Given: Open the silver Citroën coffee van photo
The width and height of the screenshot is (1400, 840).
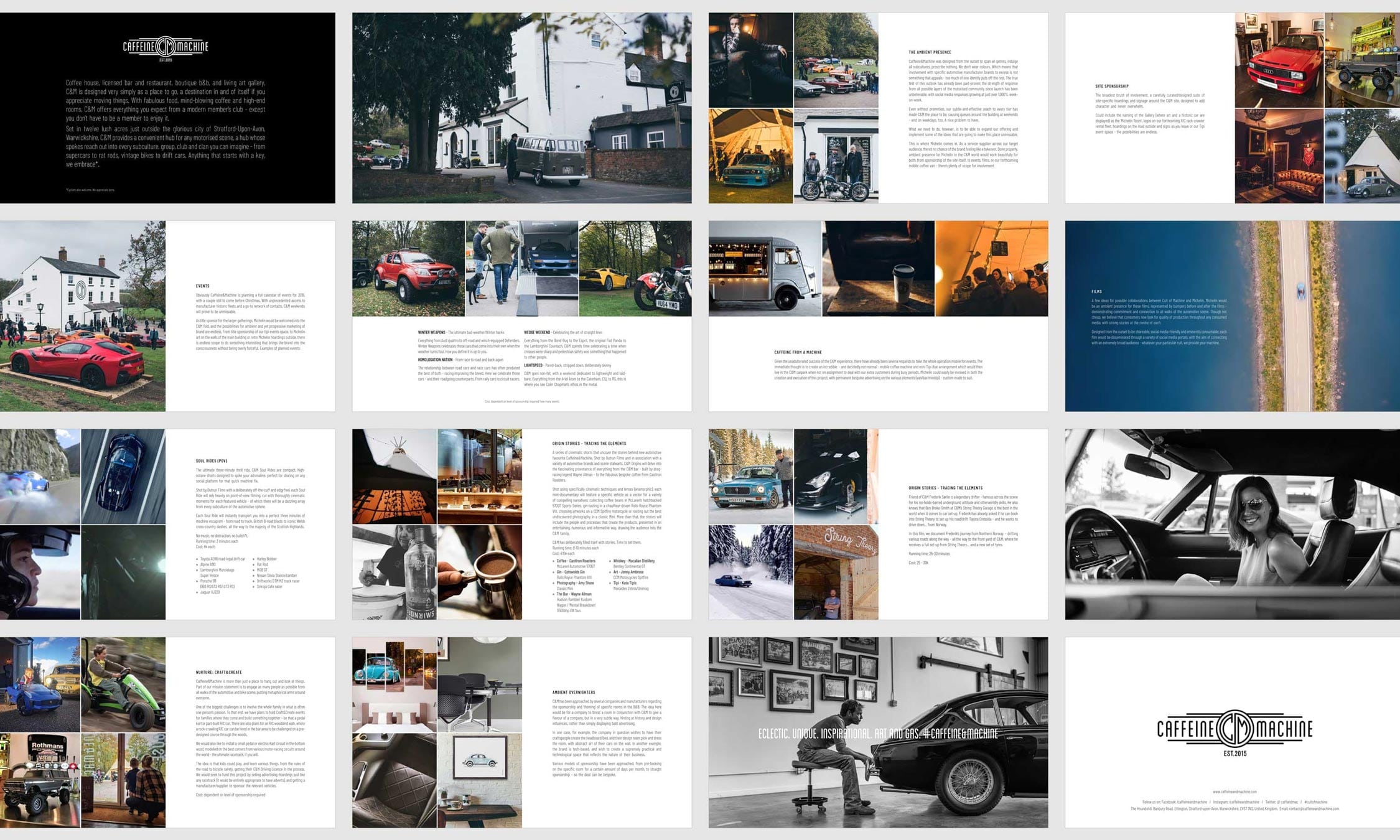Looking at the screenshot, I should tap(765, 269).
